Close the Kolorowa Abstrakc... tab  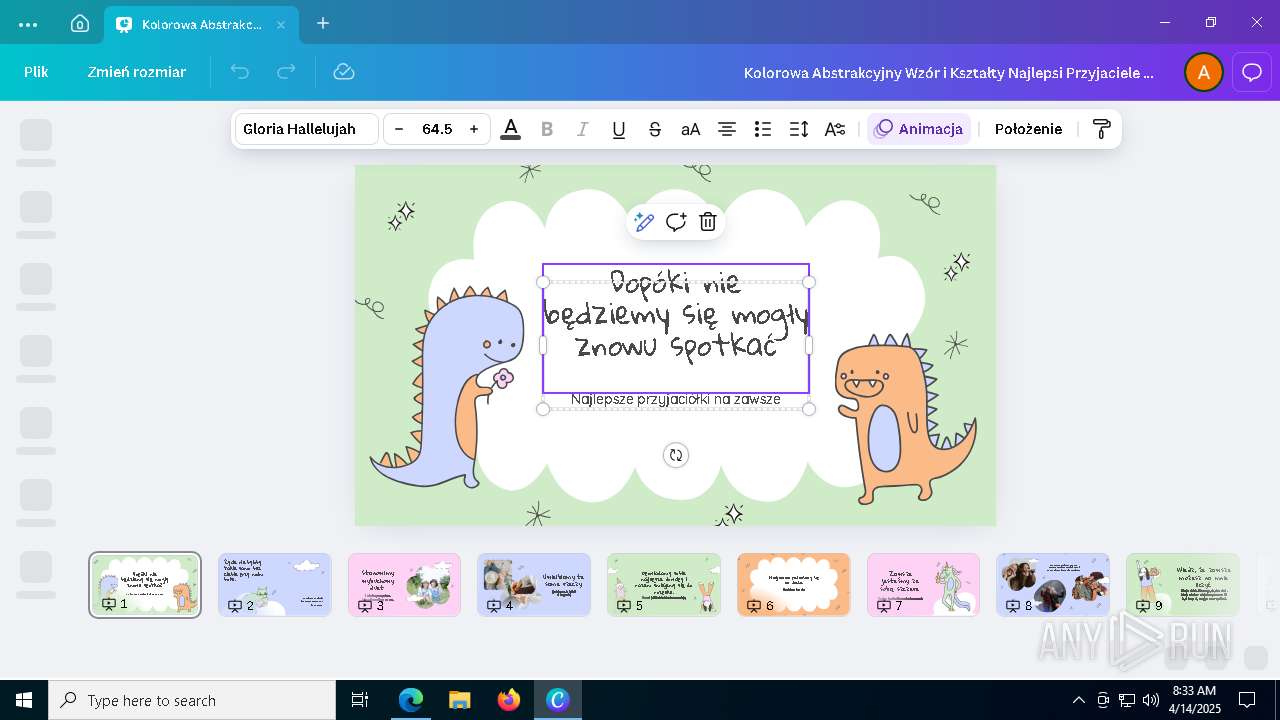[x=280, y=24]
